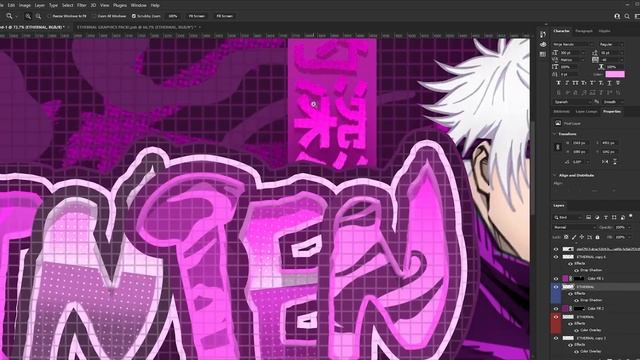Hide the Color Fill 1 layer

pos(556,278)
